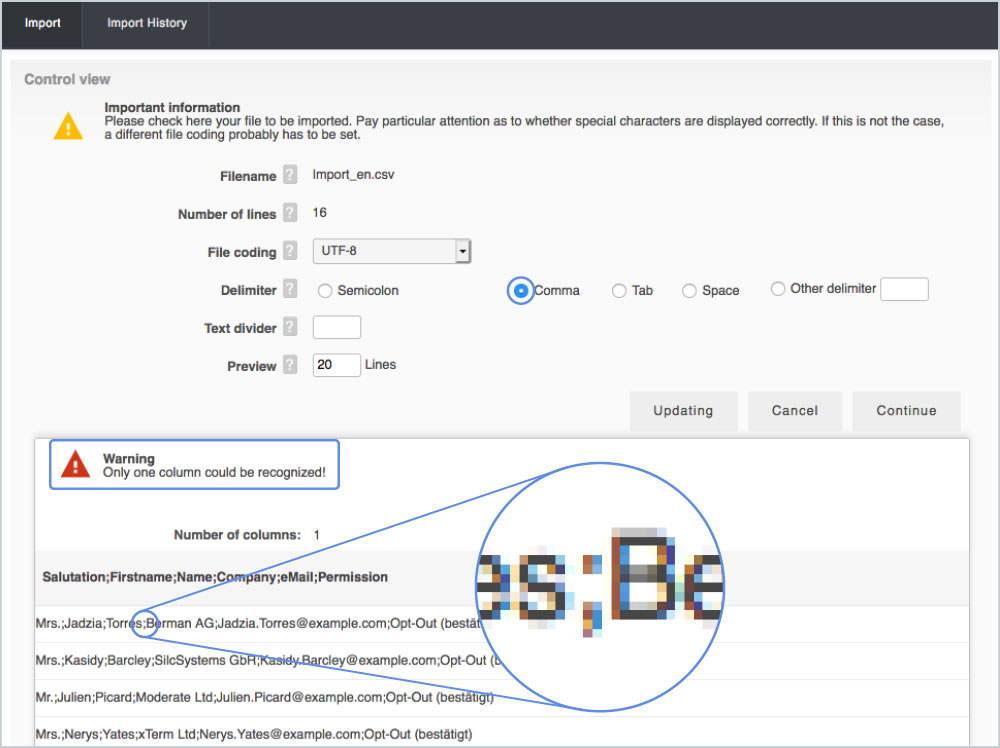The width and height of the screenshot is (1000, 748).
Task: Click the help icon beside Number of lines
Action: 290,213
